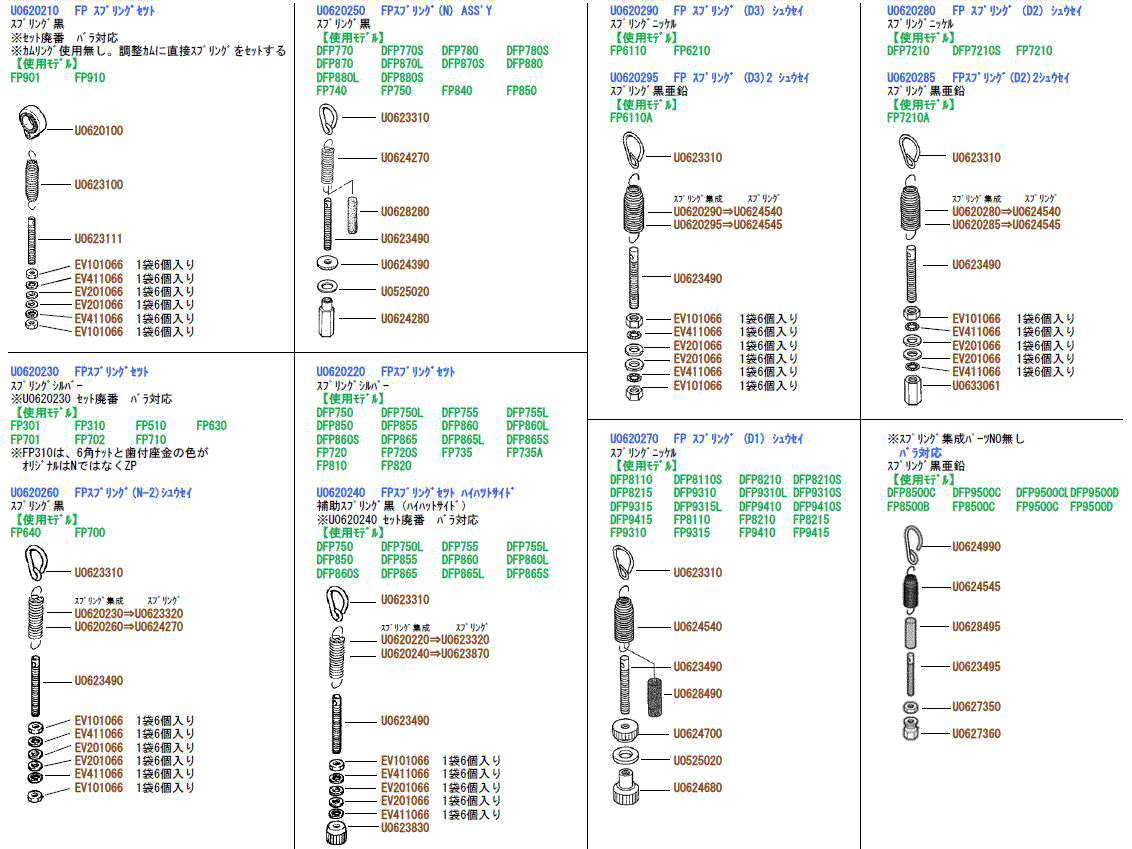Click the cap nut drawing beside U0623830
Viewport: 1132px width, 849px height.
(x=336, y=832)
